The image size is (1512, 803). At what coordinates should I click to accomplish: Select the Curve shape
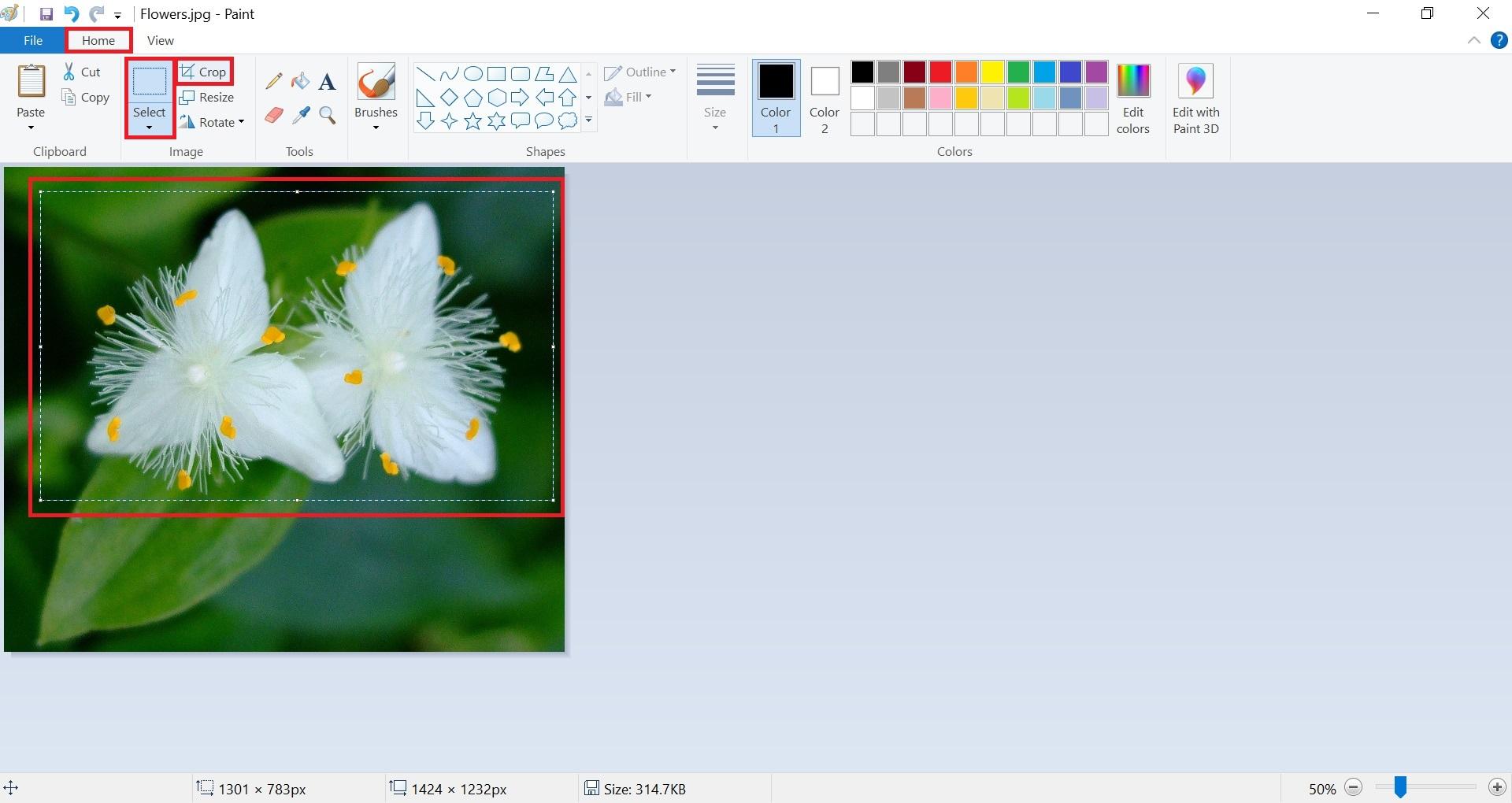(449, 75)
